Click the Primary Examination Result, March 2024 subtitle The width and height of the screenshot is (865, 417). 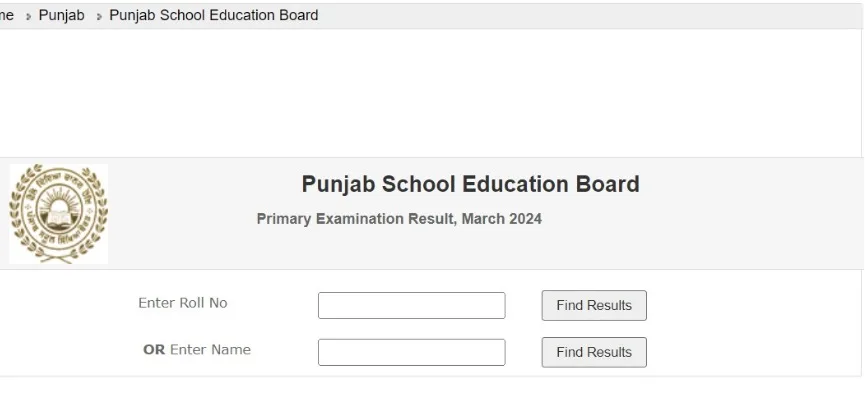pyautogui.click(x=399, y=219)
